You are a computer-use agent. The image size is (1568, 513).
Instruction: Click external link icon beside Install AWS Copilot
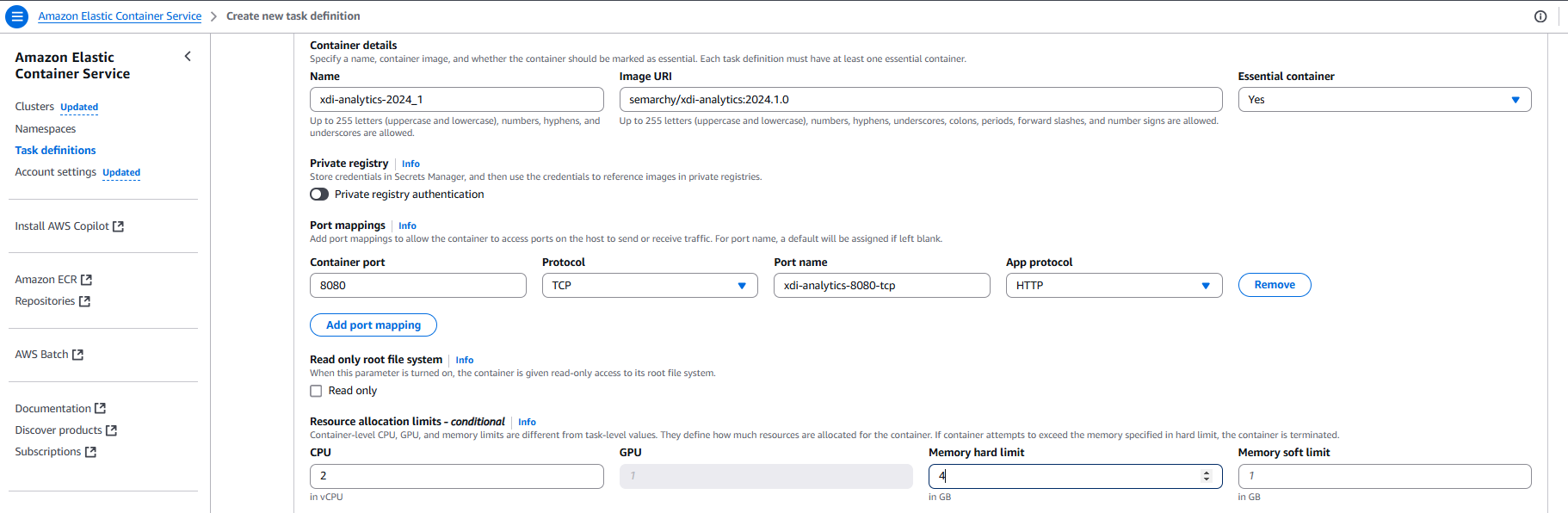coord(119,226)
